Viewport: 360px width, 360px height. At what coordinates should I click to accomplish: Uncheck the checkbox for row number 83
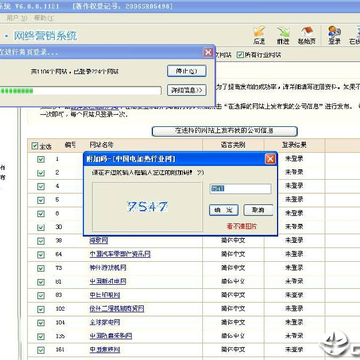41,296
